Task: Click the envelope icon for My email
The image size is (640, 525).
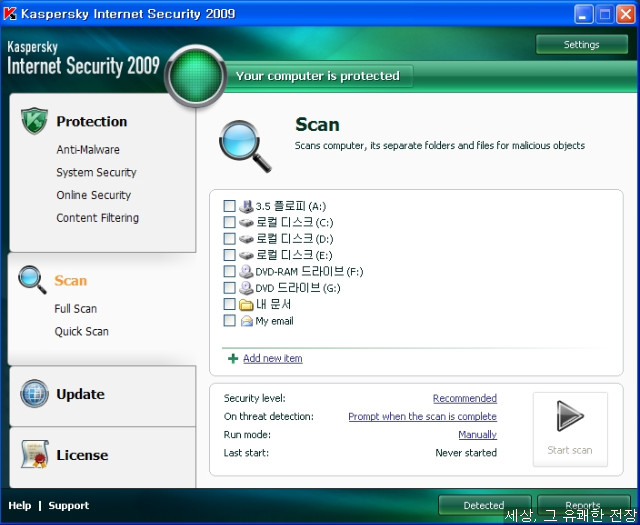Action: (247, 321)
